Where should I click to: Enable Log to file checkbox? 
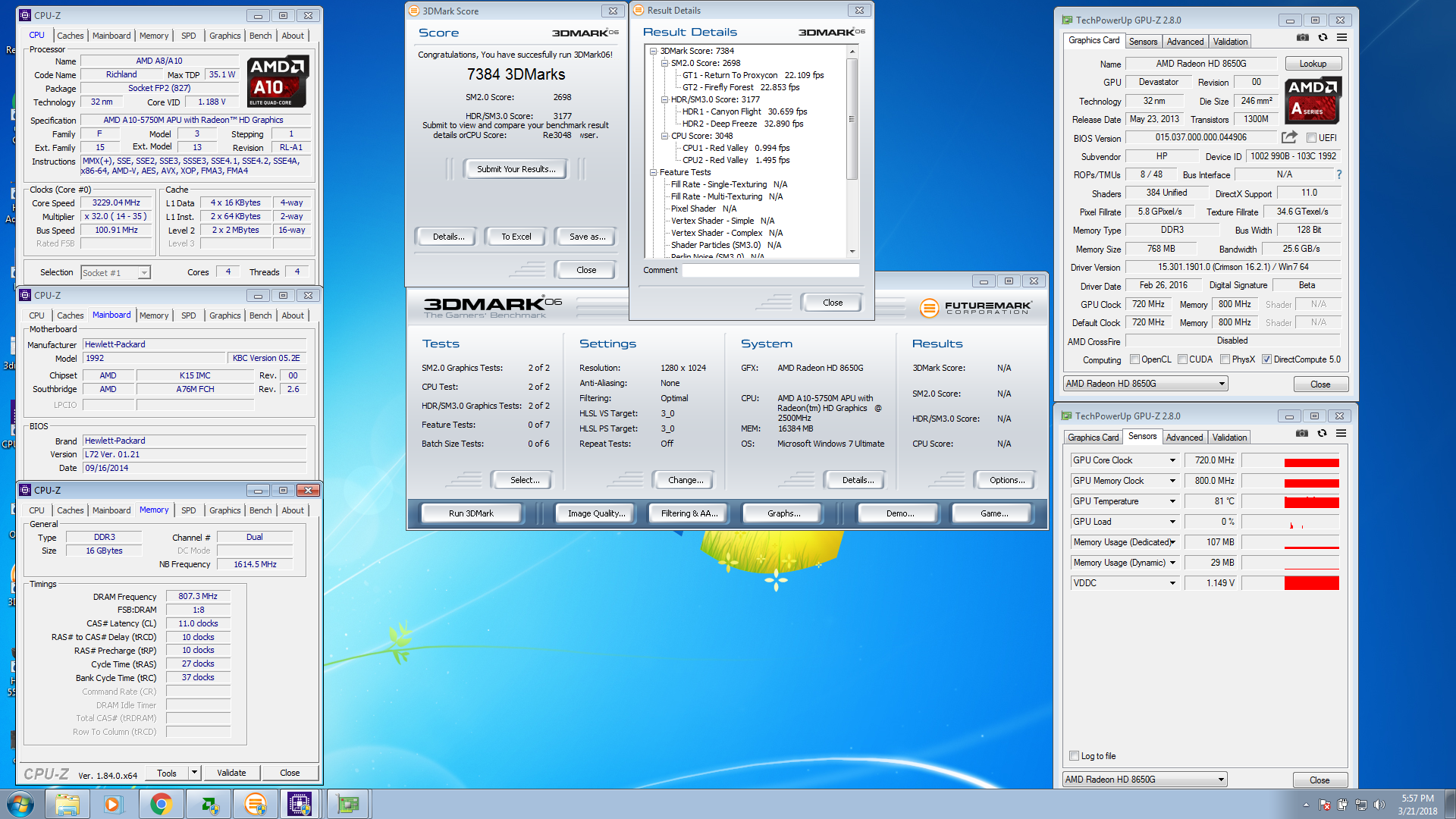pyautogui.click(x=1074, y=756)
